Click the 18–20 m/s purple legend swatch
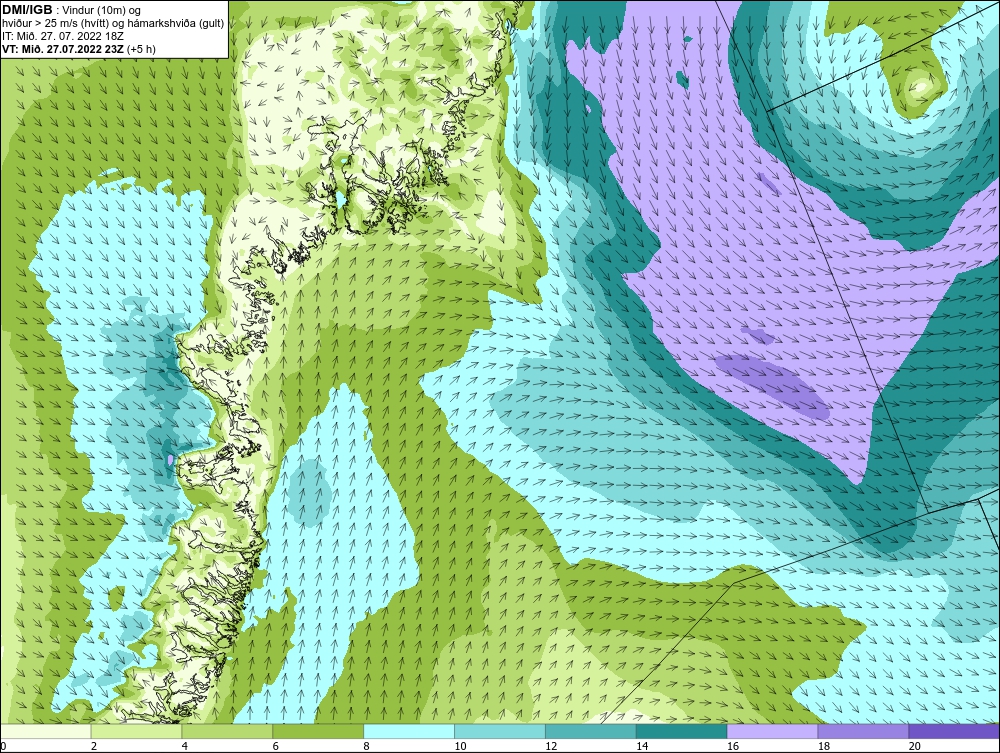 (x=864, y=731)
